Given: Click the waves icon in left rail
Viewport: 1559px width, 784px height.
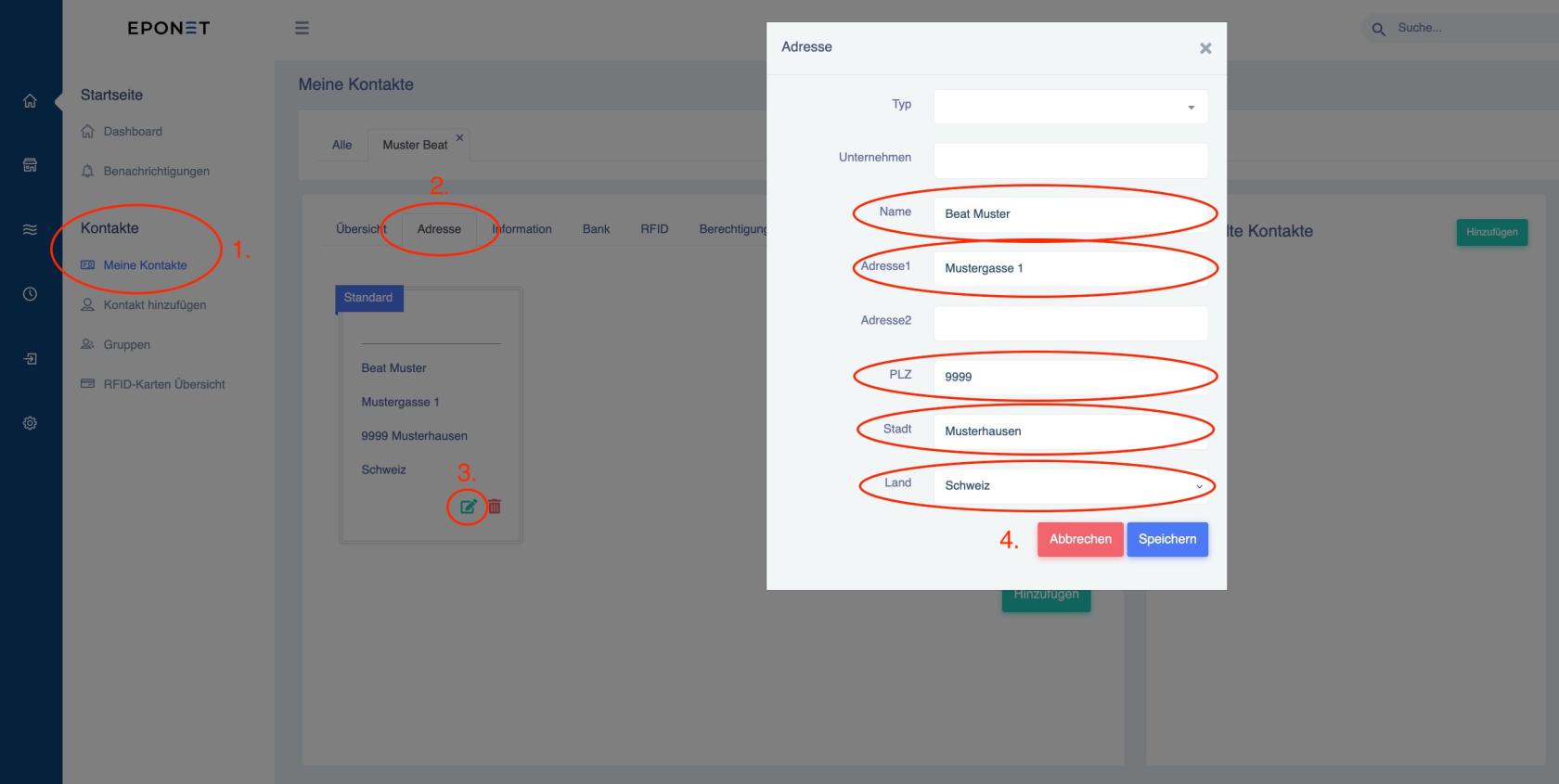Looking at the screenshot, I should [x=30, y=229].
